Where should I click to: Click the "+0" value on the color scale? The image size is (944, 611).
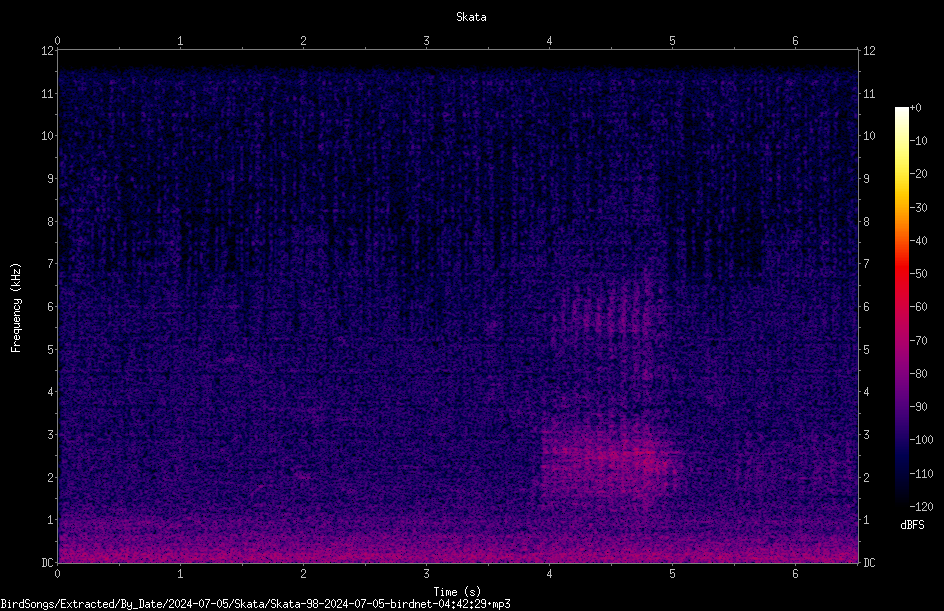click(915, 108)
